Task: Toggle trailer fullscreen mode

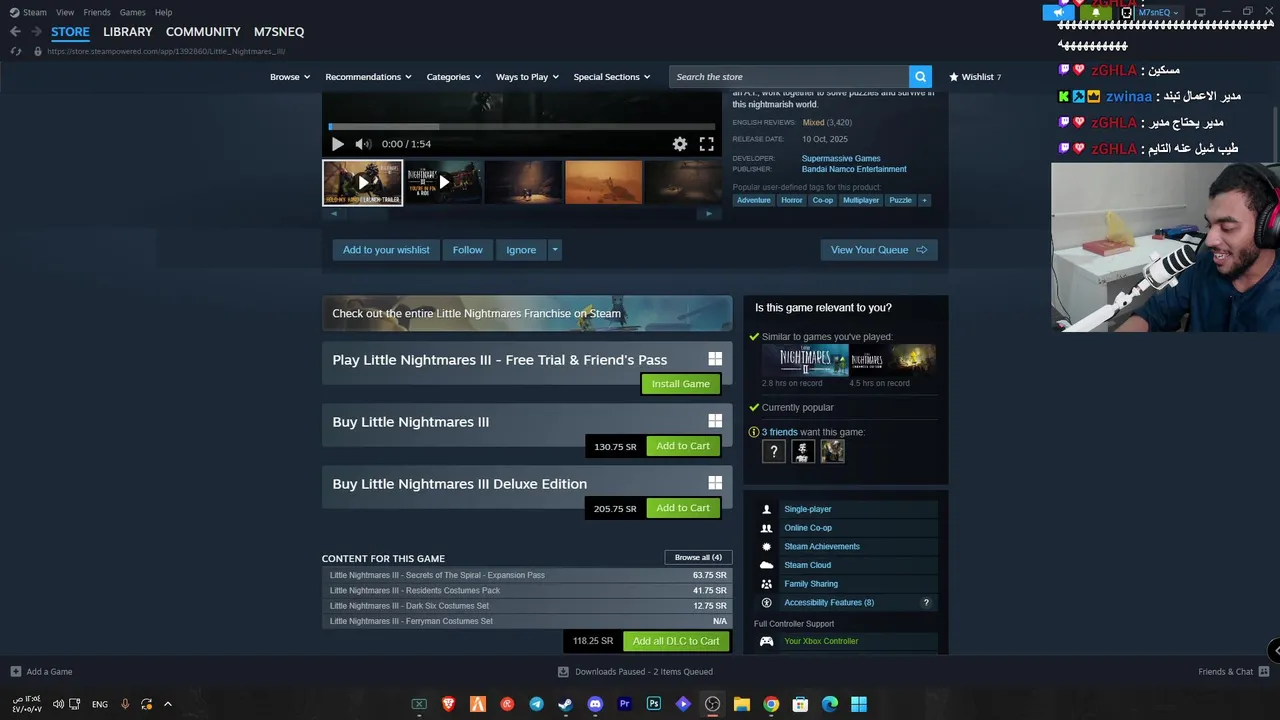Action: pyautogui.click(x=706, y=144)
